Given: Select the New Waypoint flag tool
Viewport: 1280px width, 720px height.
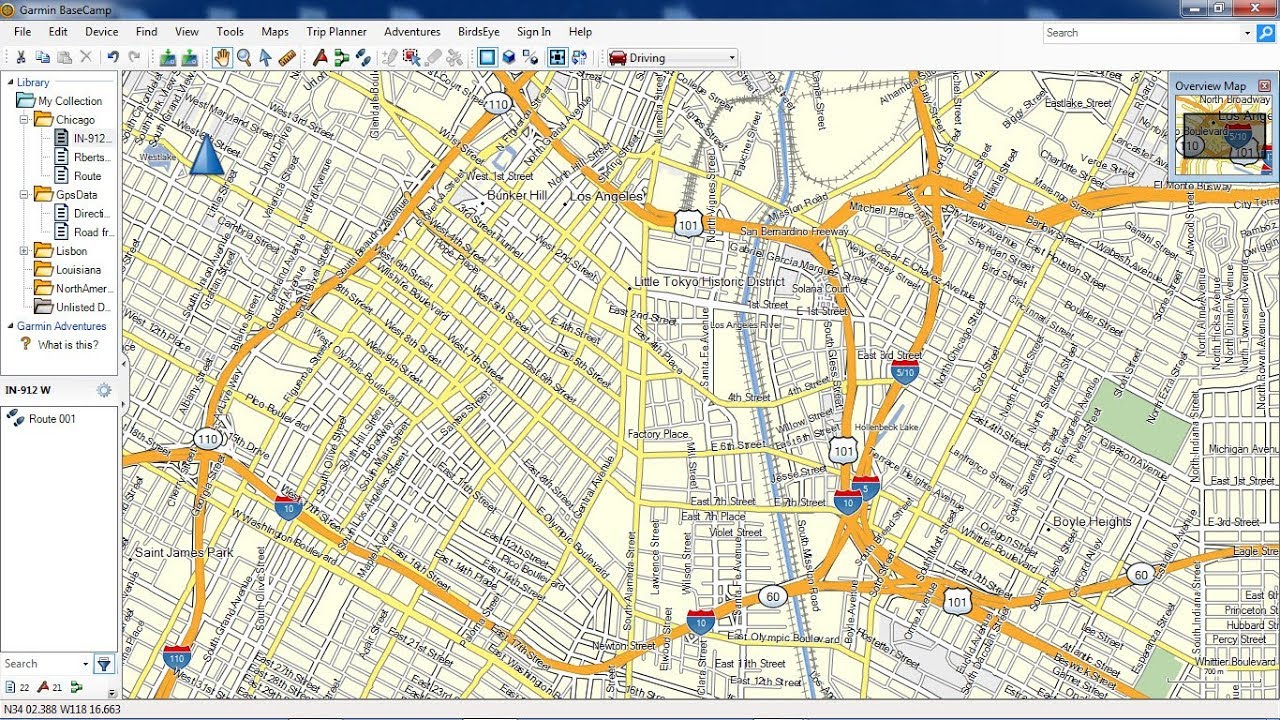Looking at the screenshot, I should pyautogui.click(x=320, y=58).
